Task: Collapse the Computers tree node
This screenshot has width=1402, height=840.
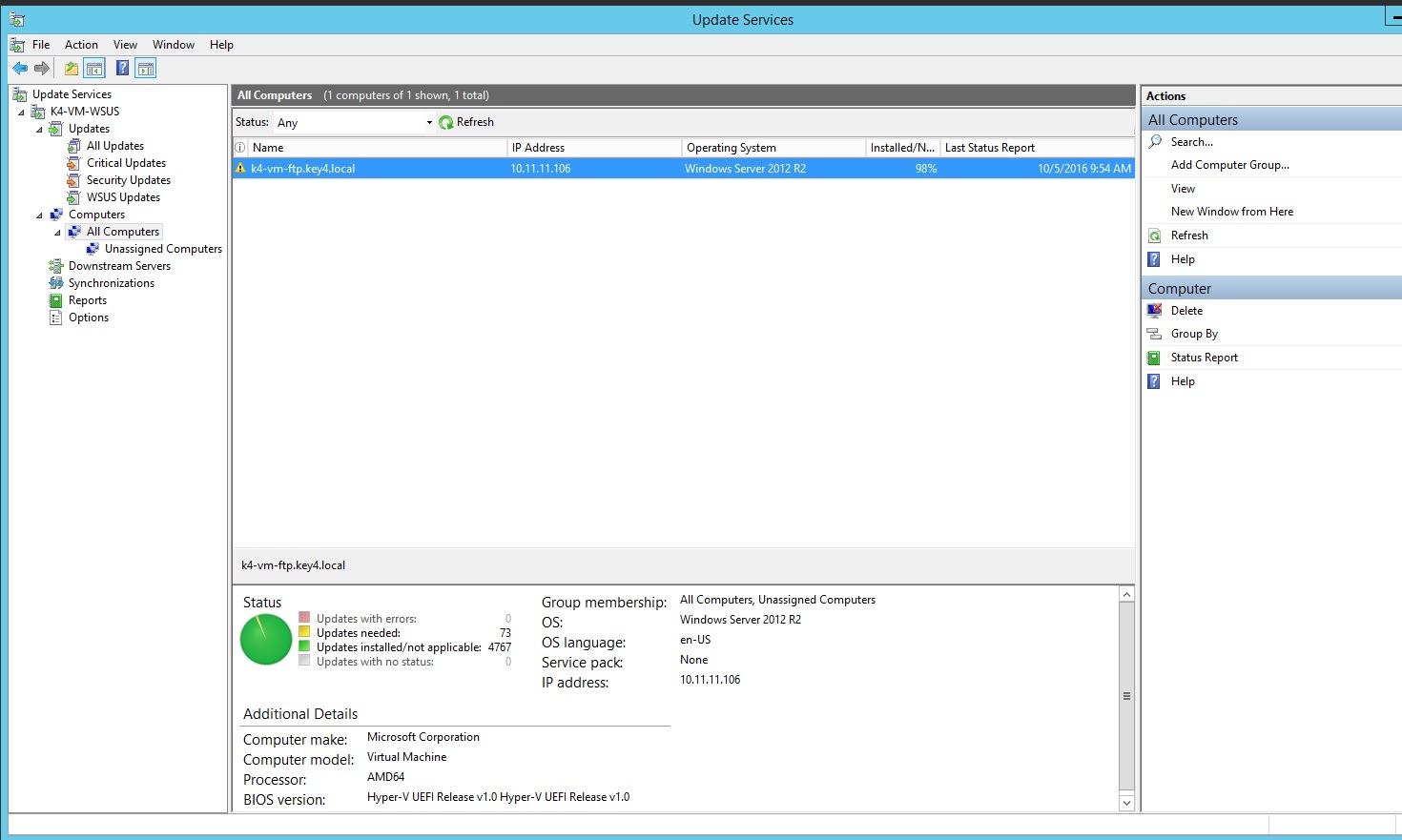Action: pyautogui.click(x=40, y=215)
